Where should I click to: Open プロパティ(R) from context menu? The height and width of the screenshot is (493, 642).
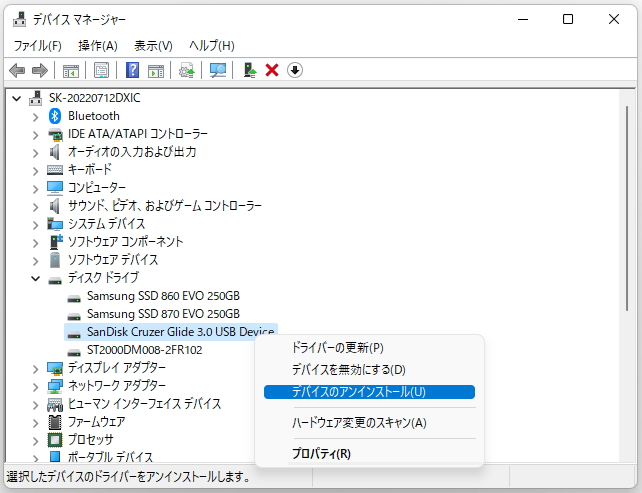coord(369,454)
